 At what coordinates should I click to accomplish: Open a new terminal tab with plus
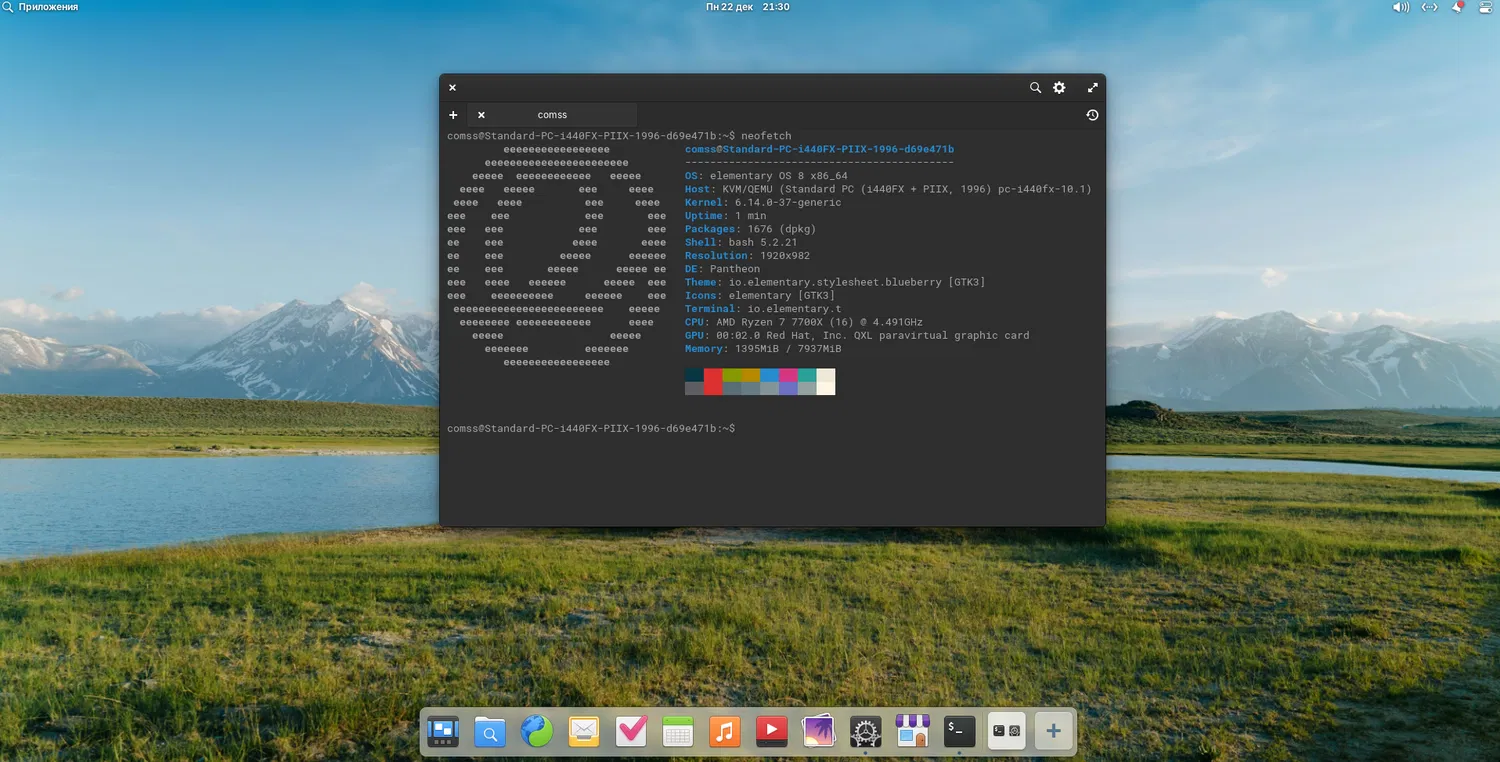(x=453, y=115)
